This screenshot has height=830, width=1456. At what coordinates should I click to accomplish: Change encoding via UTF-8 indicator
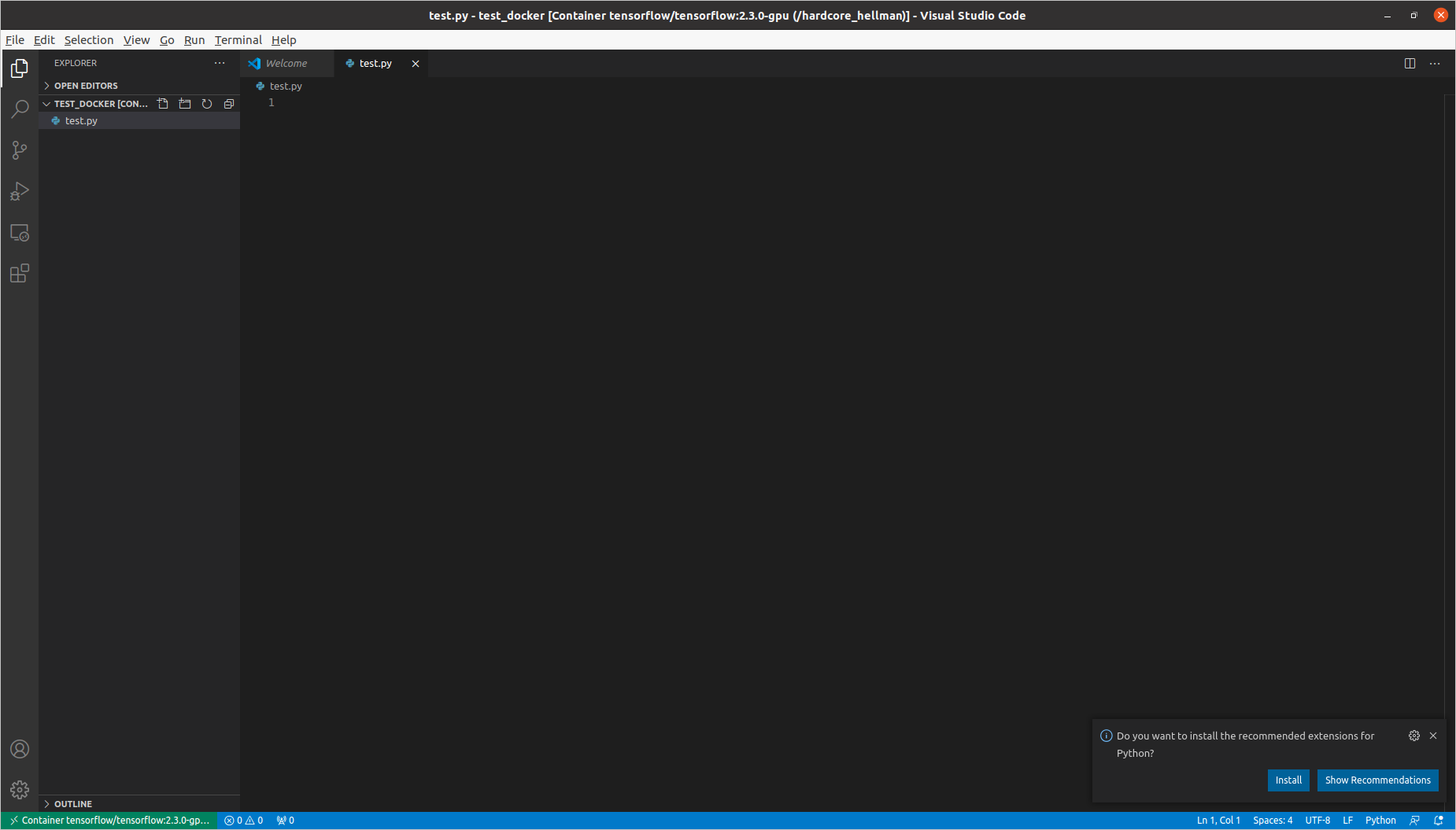pyautogui.click(x=1317, y=821)
